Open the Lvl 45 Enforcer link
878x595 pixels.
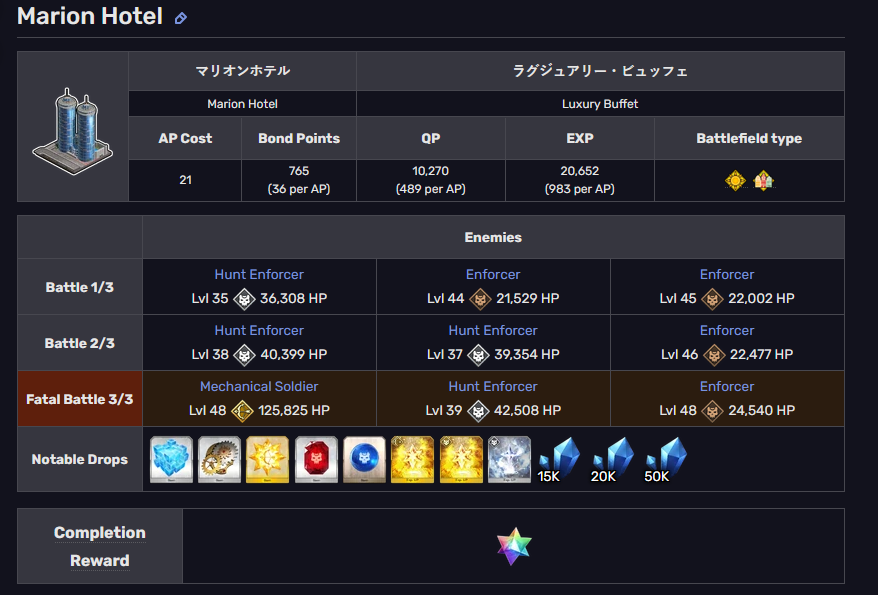727,274
